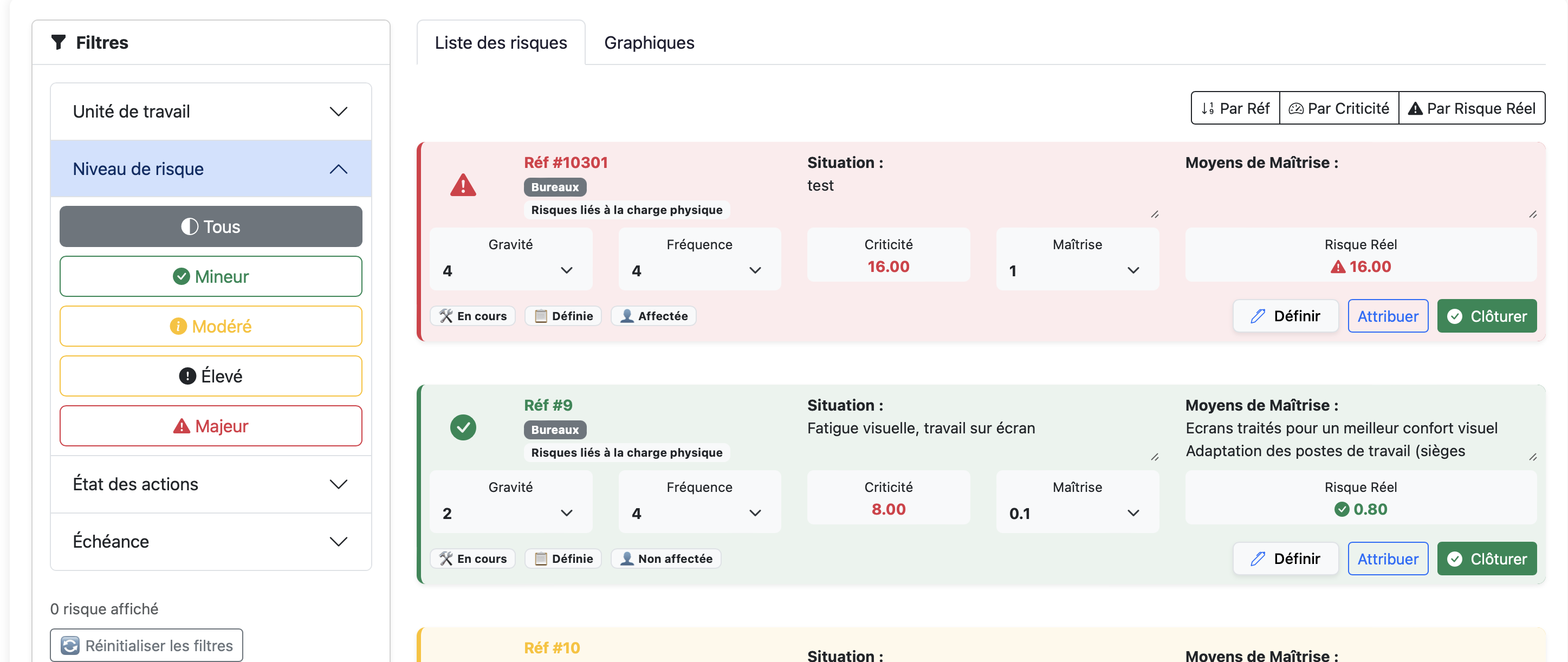Click the person icon in Non affectée badge
Screen dimensions: 1568x662
[627, 559]
